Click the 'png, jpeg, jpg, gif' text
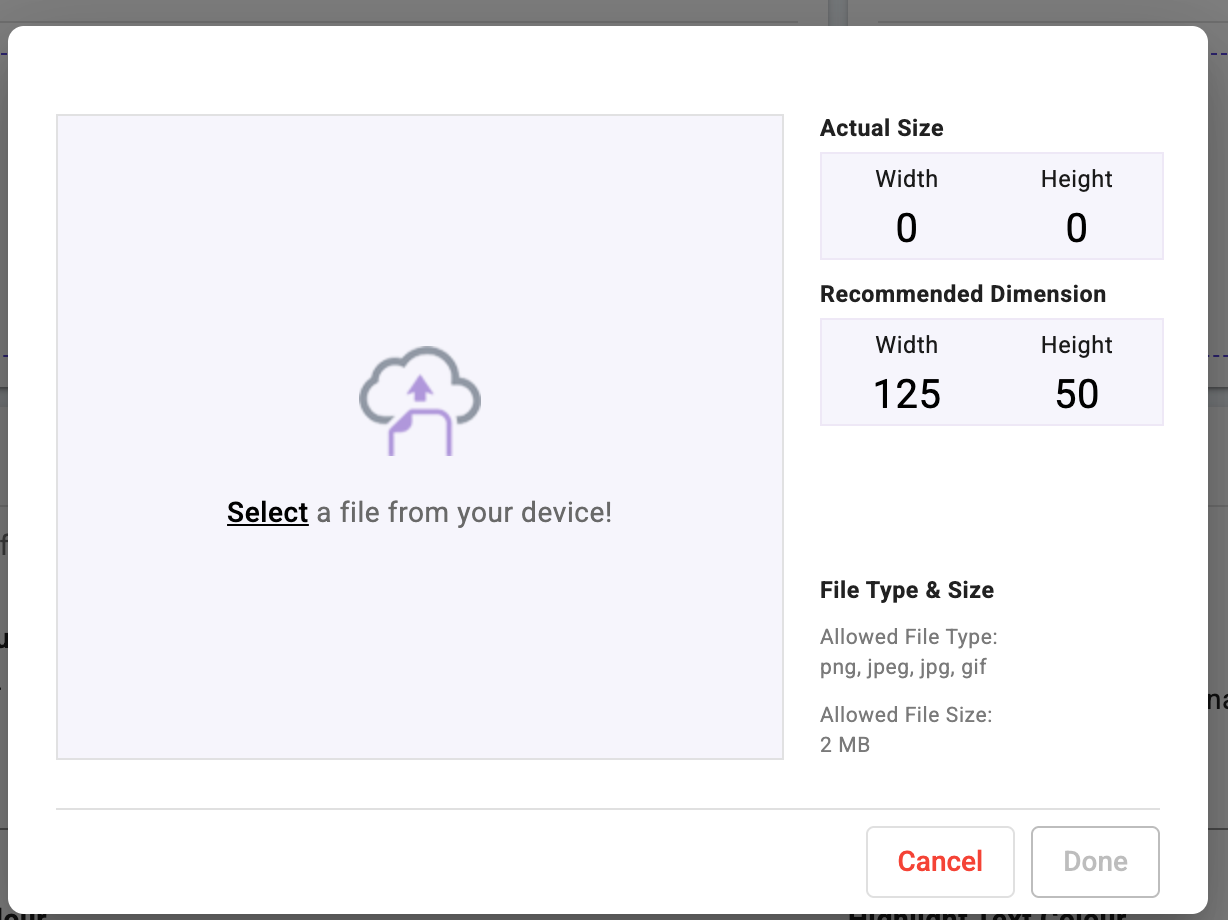1228x920 pixels. click(903, 667)
